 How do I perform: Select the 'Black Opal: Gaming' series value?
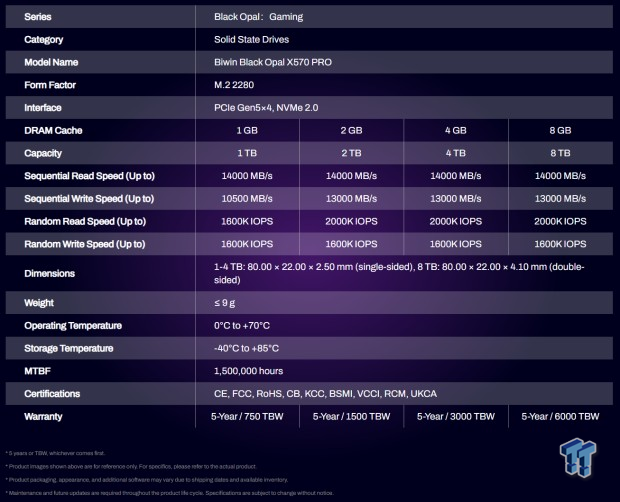[259, 17]
